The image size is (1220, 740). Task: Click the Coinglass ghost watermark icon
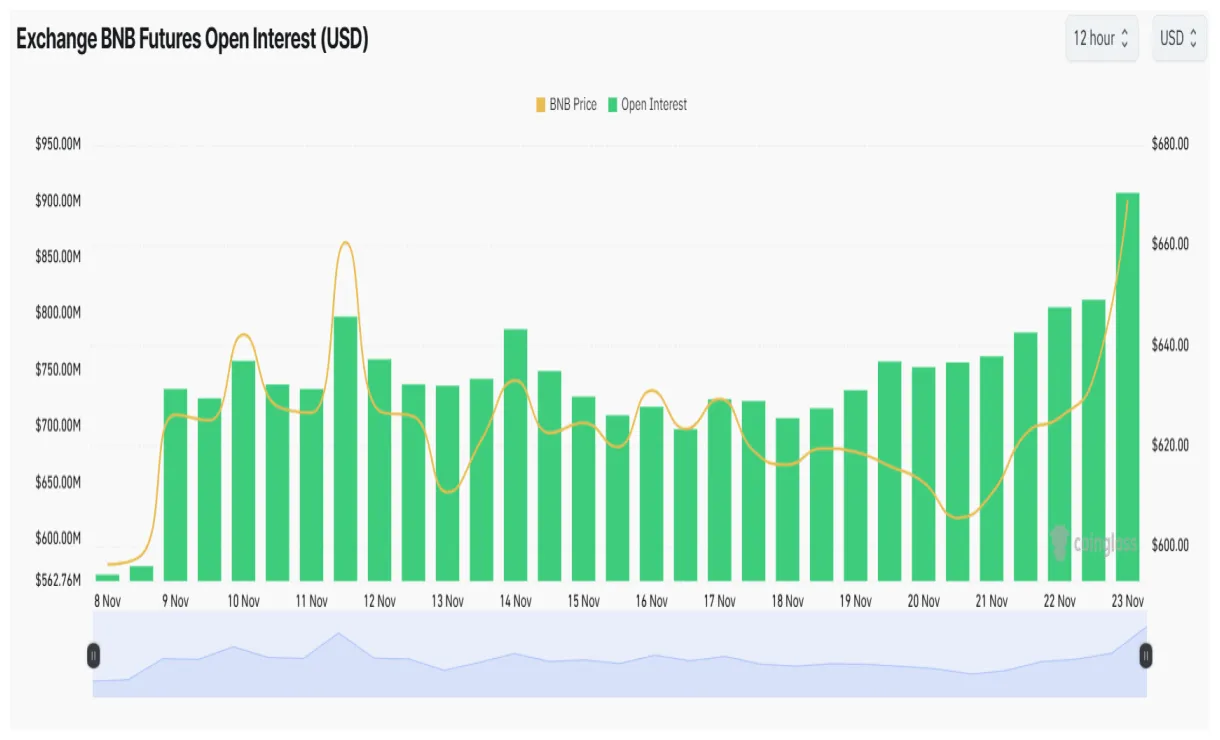click(1057, 543)
